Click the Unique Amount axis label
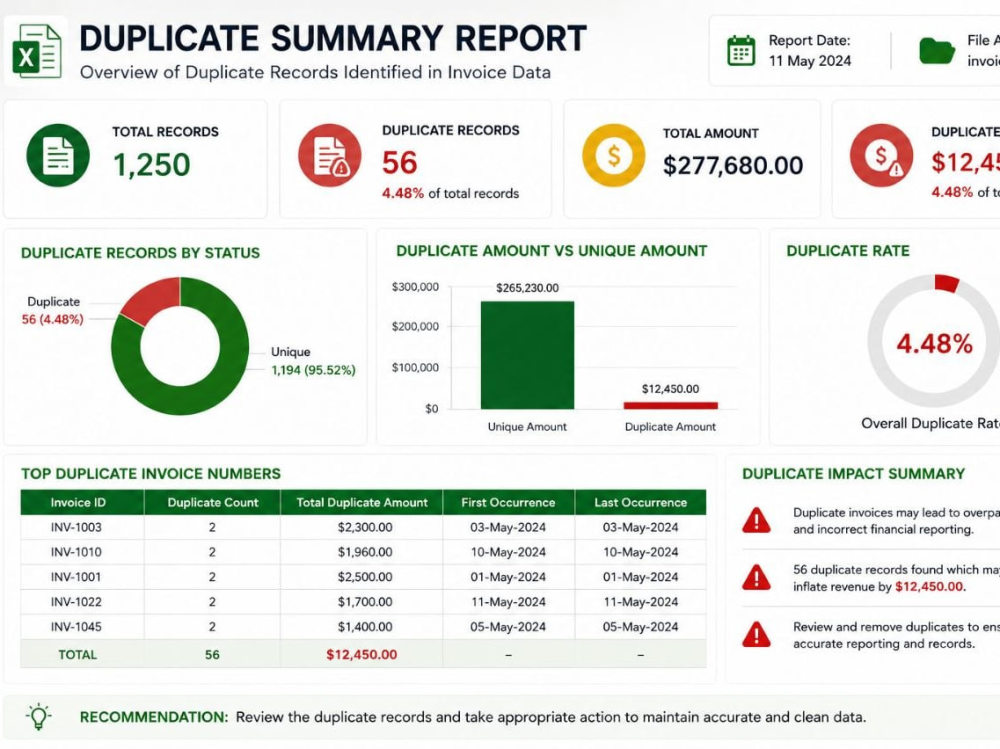 [527, 427]
